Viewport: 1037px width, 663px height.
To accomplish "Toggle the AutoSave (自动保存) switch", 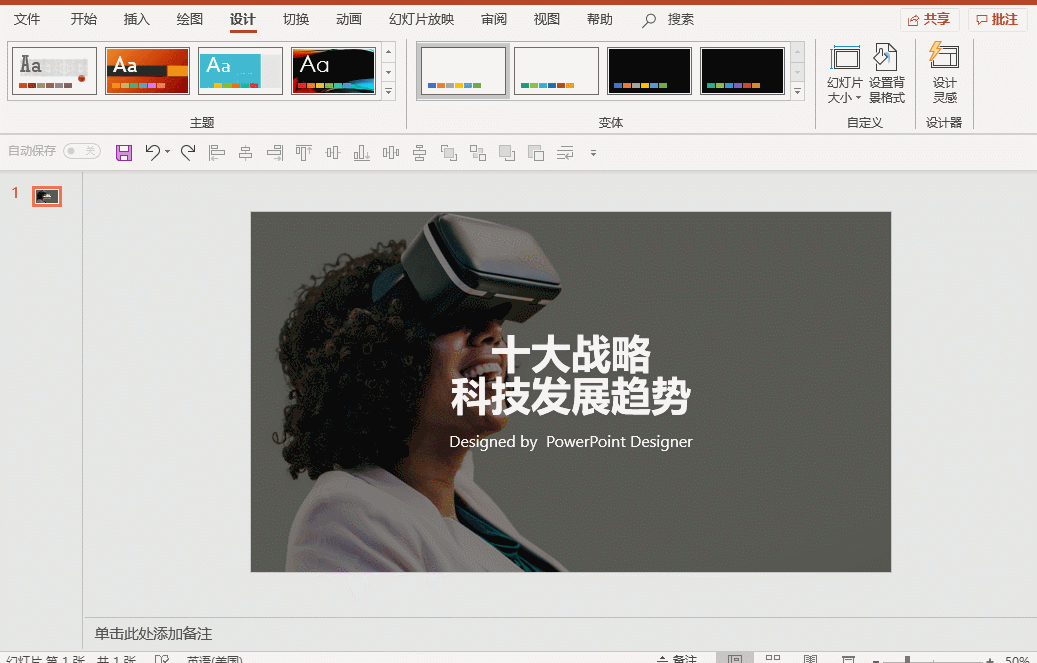I will click(x=81, y=151).
